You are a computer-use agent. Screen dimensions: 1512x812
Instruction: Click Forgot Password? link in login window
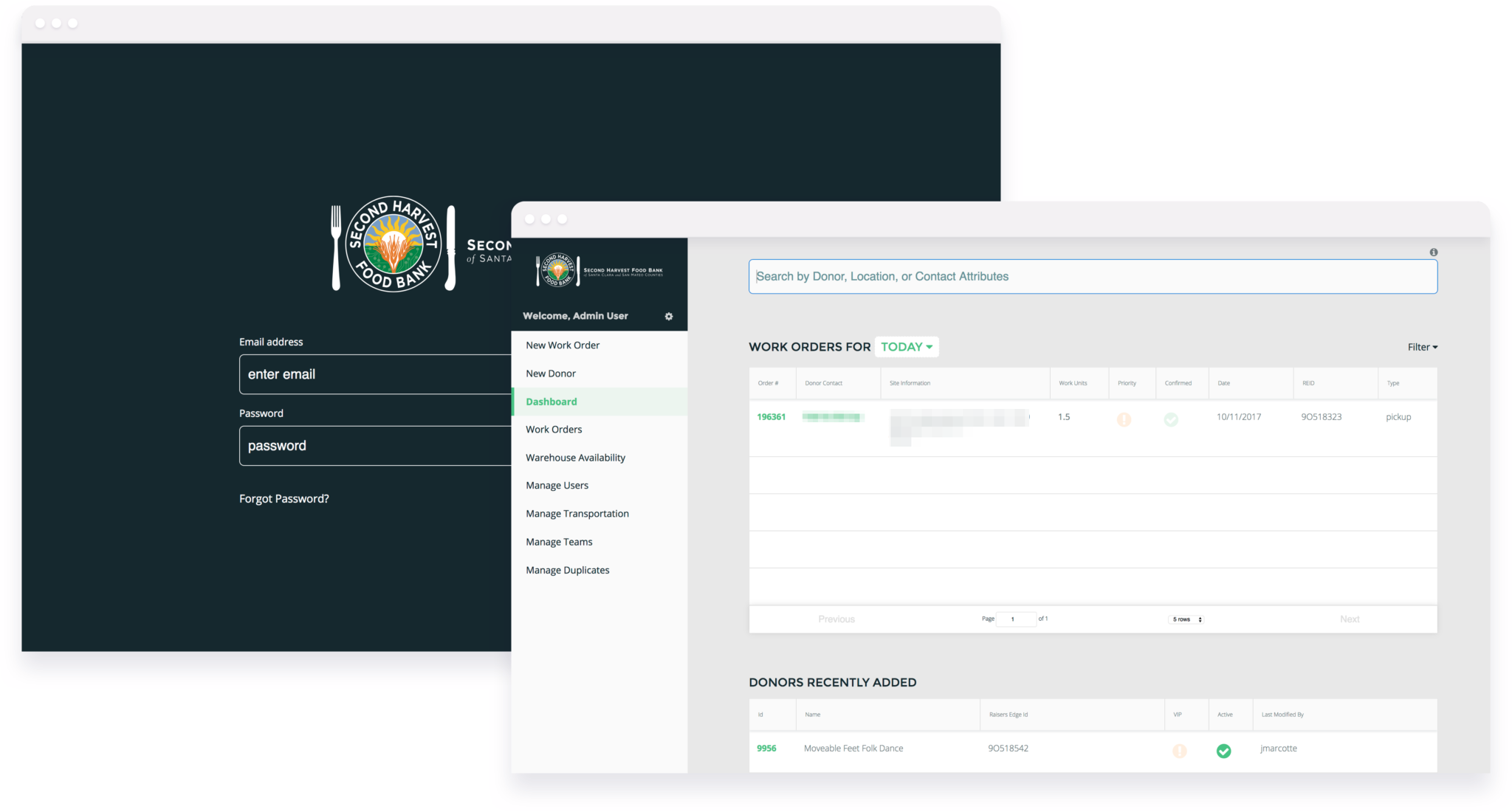[284, 499]
